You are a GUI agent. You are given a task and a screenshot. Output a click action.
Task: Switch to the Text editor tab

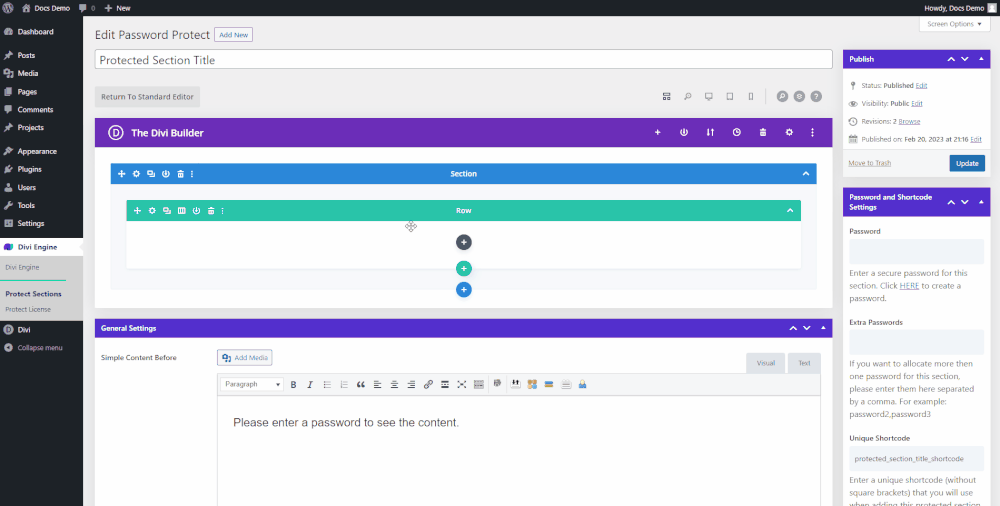[x=803, y=364]
